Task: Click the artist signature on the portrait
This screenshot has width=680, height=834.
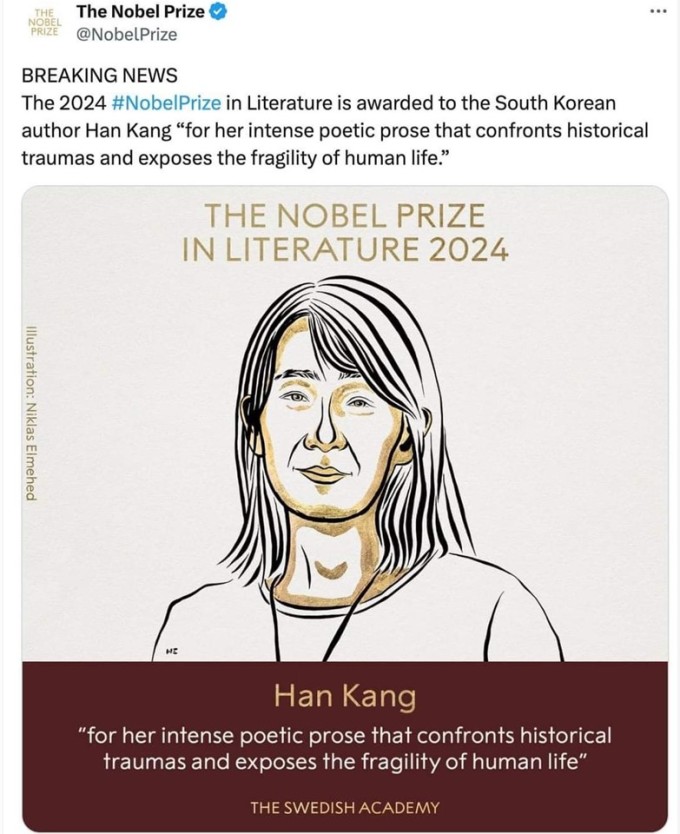Action: pyautogui.click(x=171, y=649)
